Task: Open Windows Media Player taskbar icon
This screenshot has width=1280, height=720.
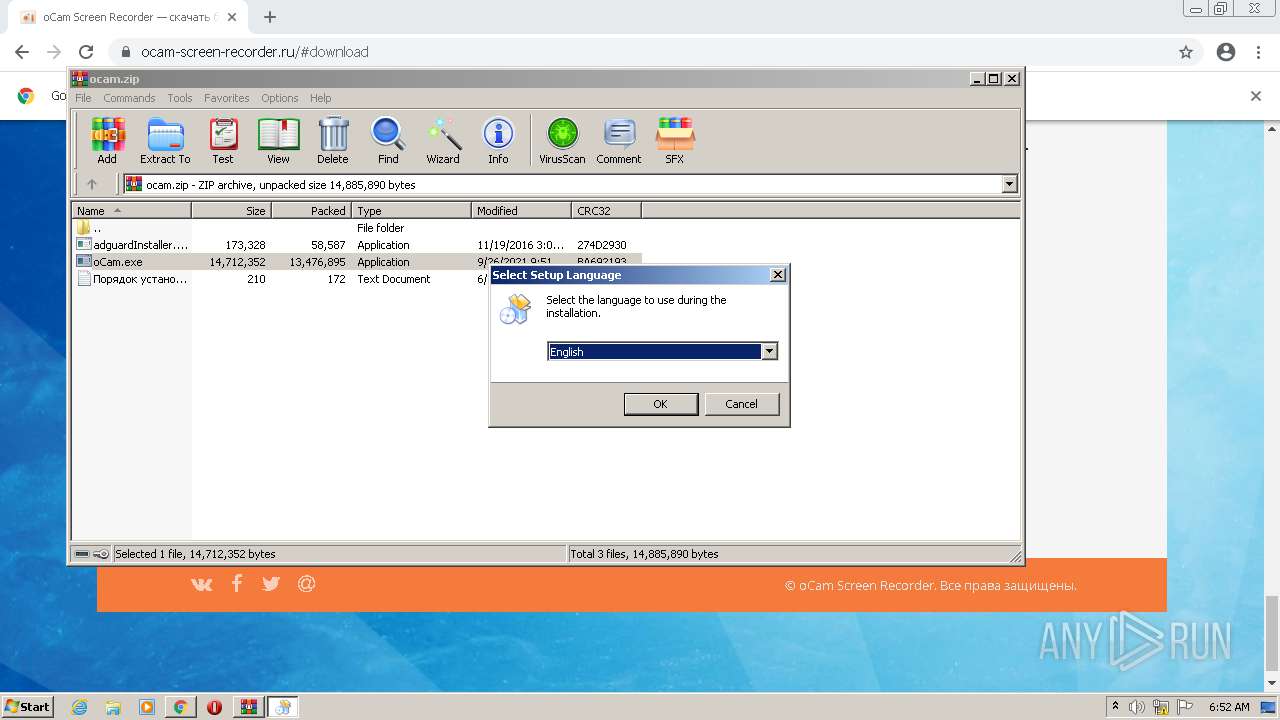Action: [147, 707]
